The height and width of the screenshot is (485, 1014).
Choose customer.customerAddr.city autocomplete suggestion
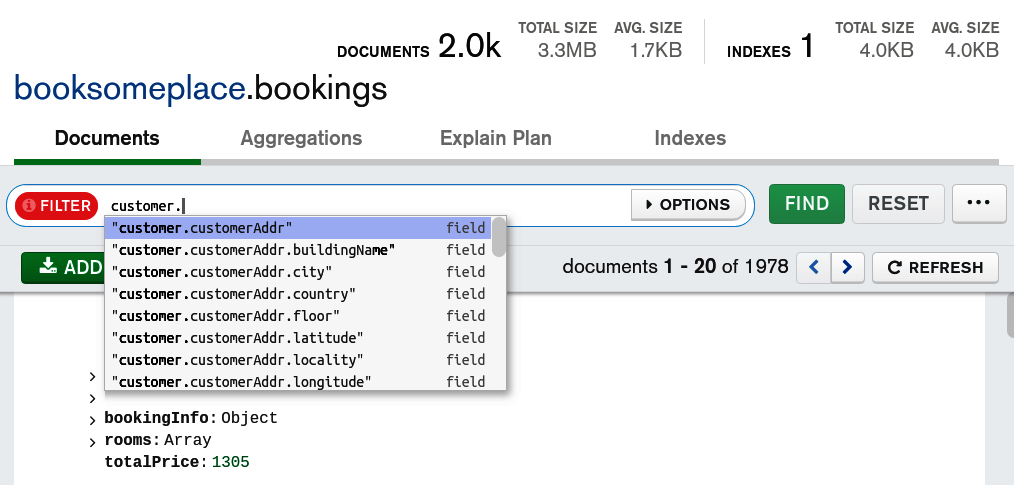click(222, 272)
